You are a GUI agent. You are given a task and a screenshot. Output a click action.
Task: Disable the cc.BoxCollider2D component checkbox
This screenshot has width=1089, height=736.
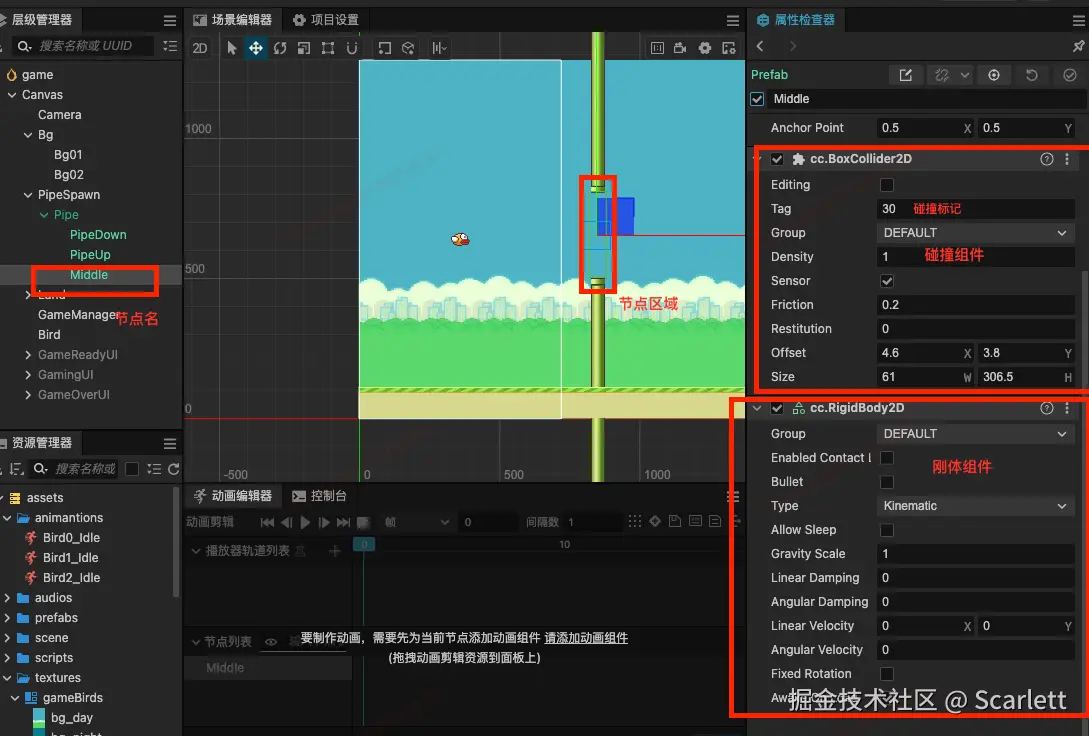tap(777, 159)
